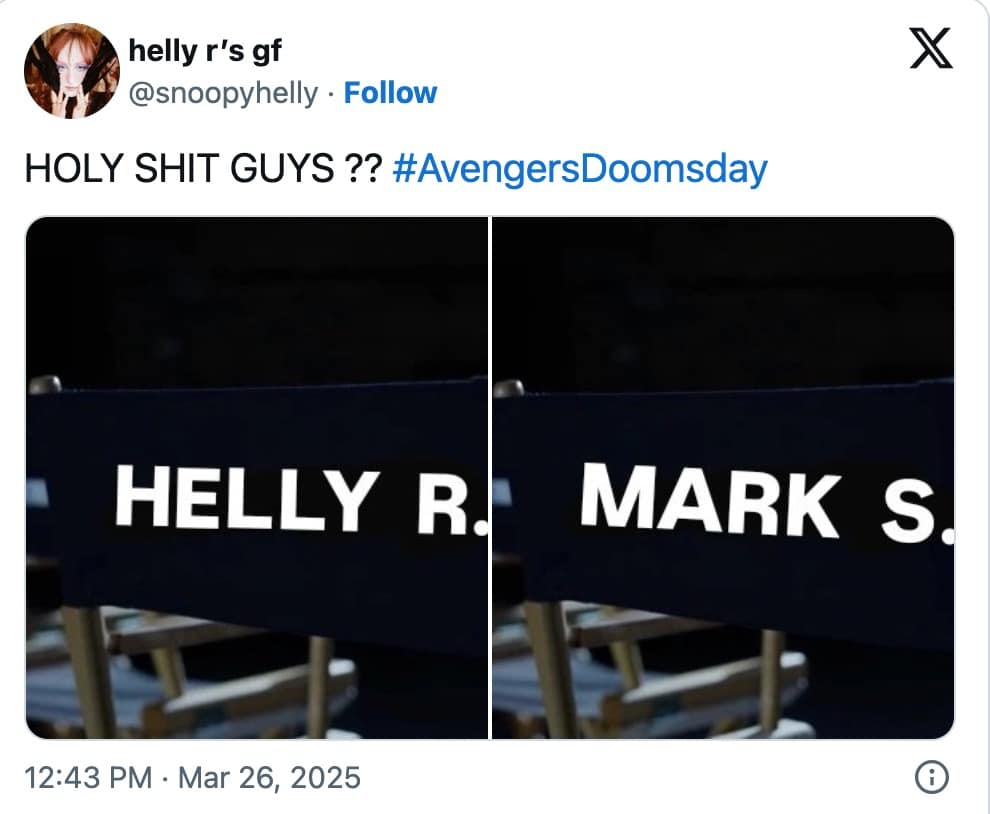Screen dimensions: 990x814
Task: Click the Follow button
Action: point(390,93)
